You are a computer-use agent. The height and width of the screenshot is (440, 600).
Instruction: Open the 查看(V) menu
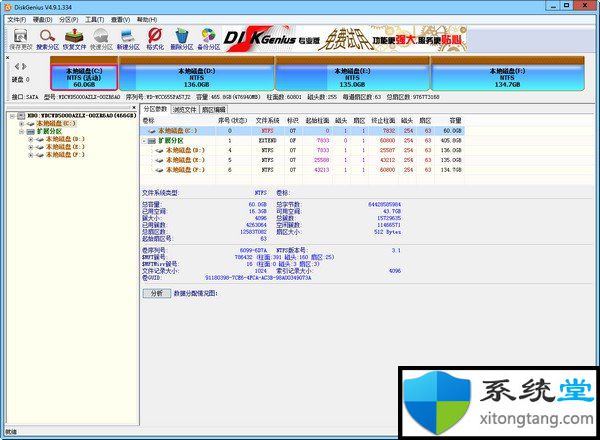click(121, 20)
